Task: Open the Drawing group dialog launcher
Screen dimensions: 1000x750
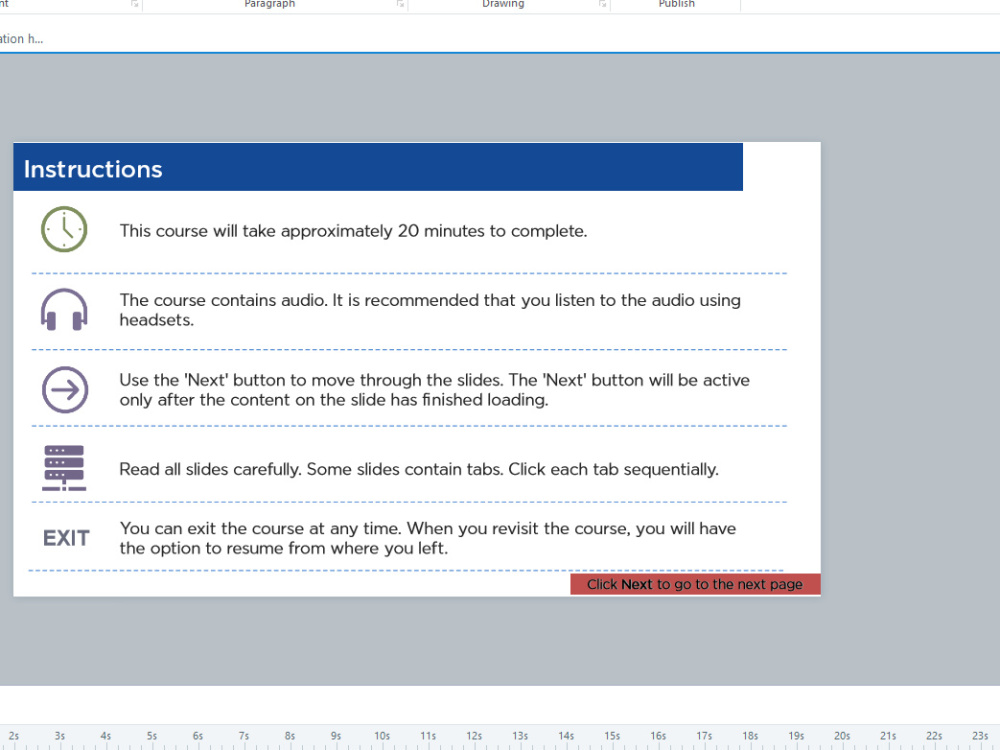Action: pyautogui.click(x=603, y=4)
